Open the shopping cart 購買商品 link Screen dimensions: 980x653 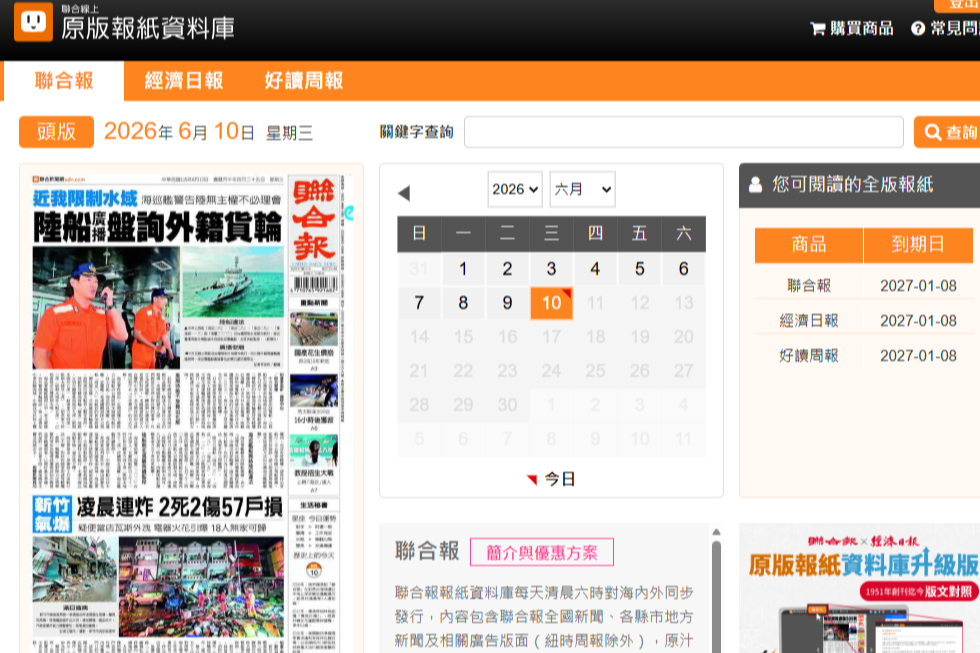[852, 28]
